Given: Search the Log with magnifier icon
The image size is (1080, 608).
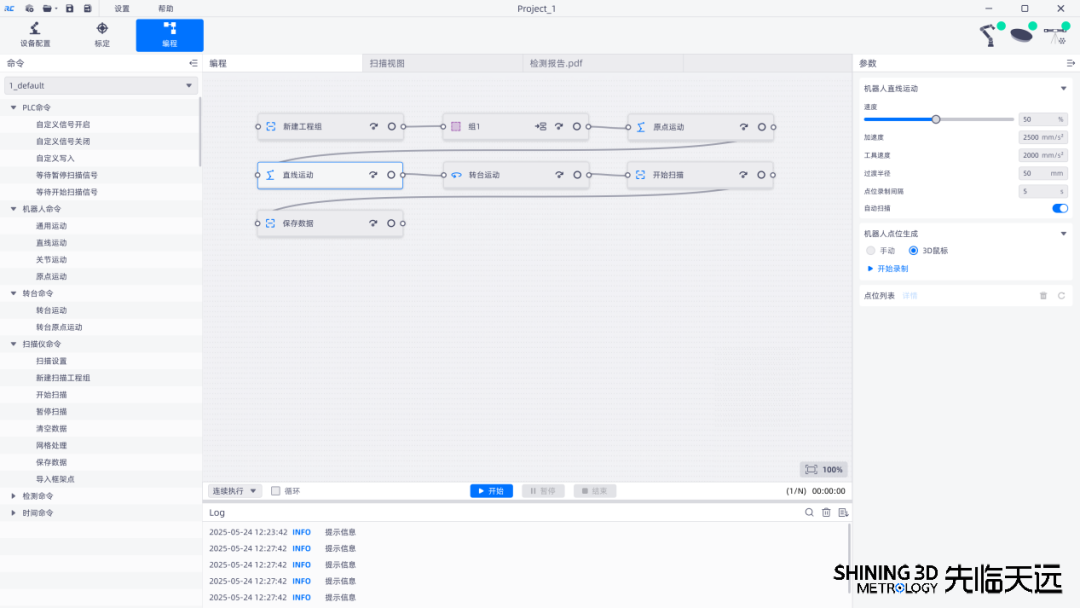Looking at the screenshot, I should pos(809,513).
